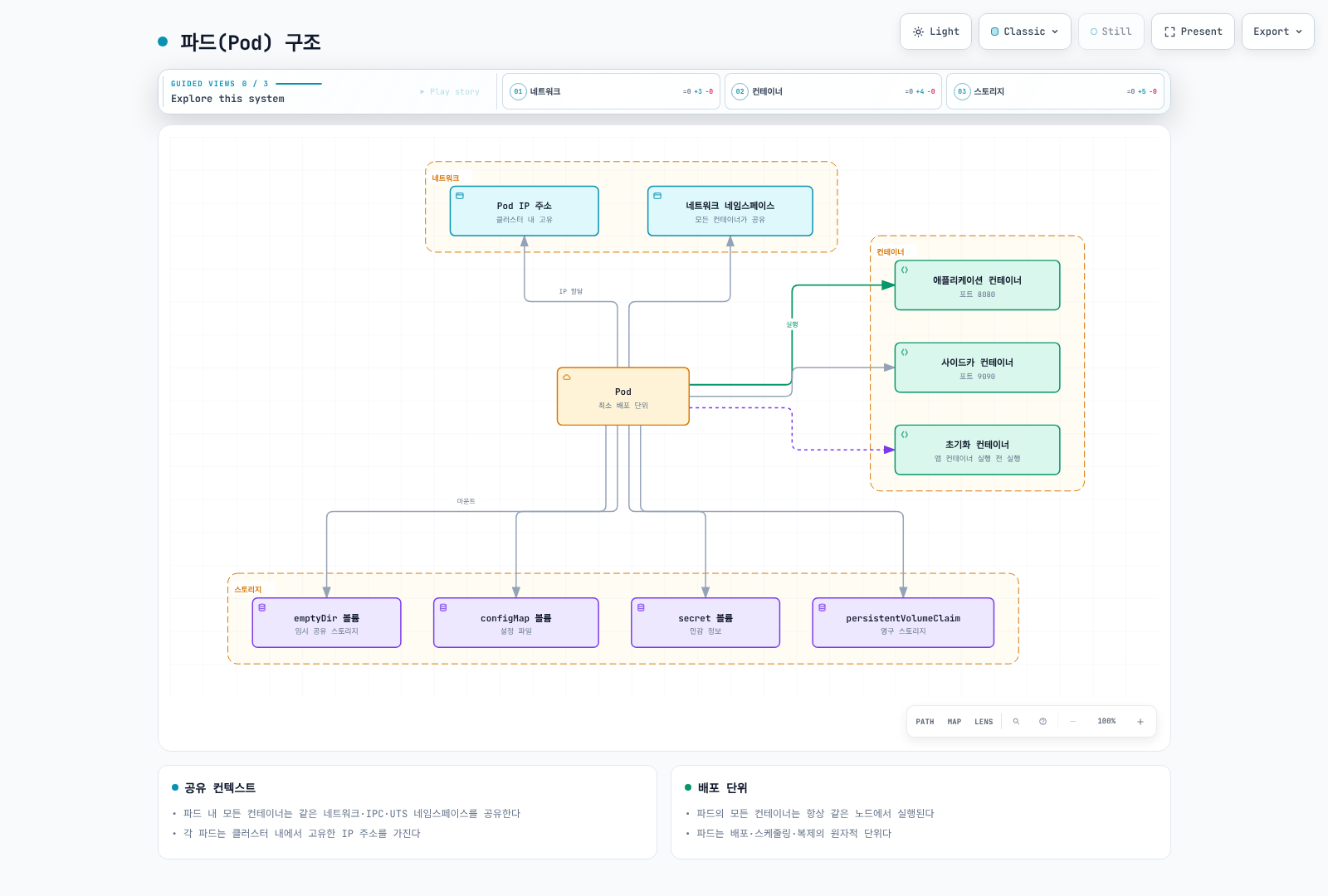This screenshot has height=896, width=1328.
Task: Click text '각 파드는 클러스터 내에서 고유한 IP 주소를 가진다'
Action: tap(302, 834)
